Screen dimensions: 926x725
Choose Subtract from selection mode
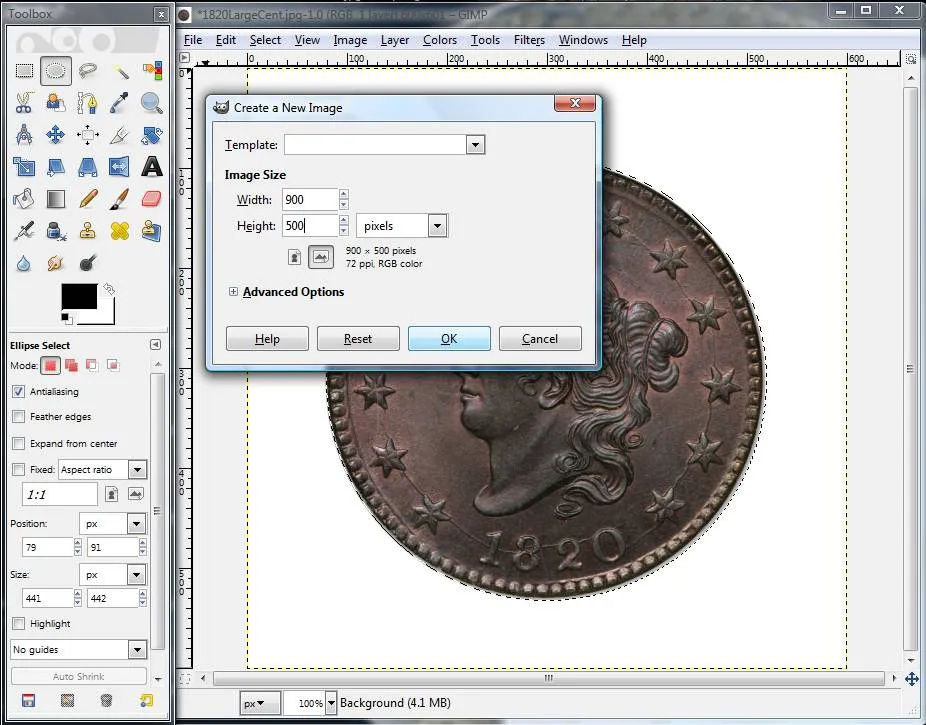[92, 365]
